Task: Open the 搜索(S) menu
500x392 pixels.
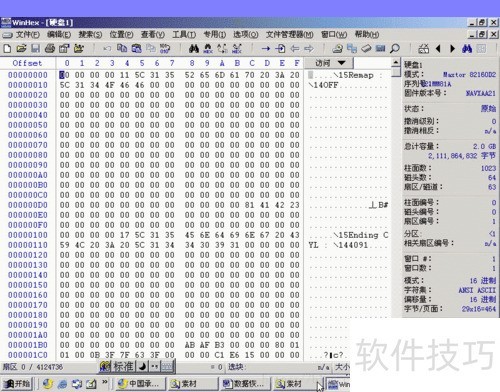Action: [90, 34]
